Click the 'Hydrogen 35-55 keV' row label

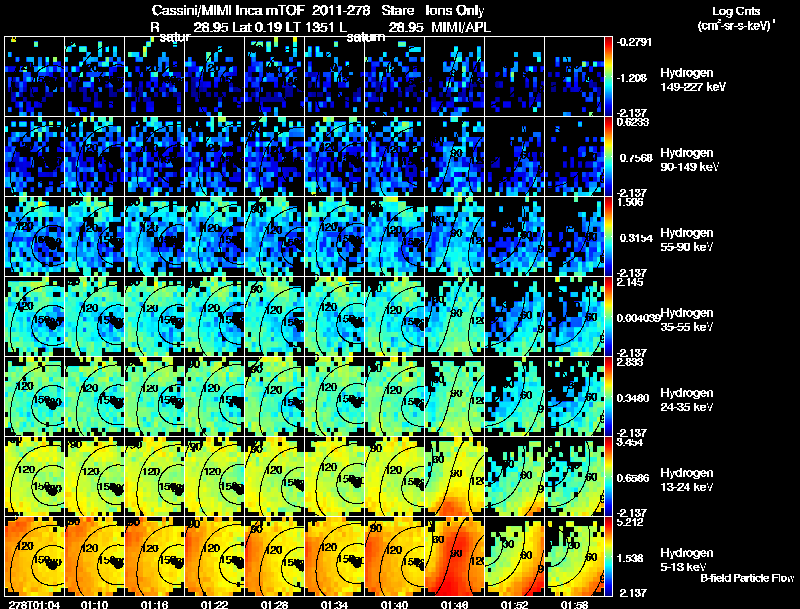tap(687, 320)
